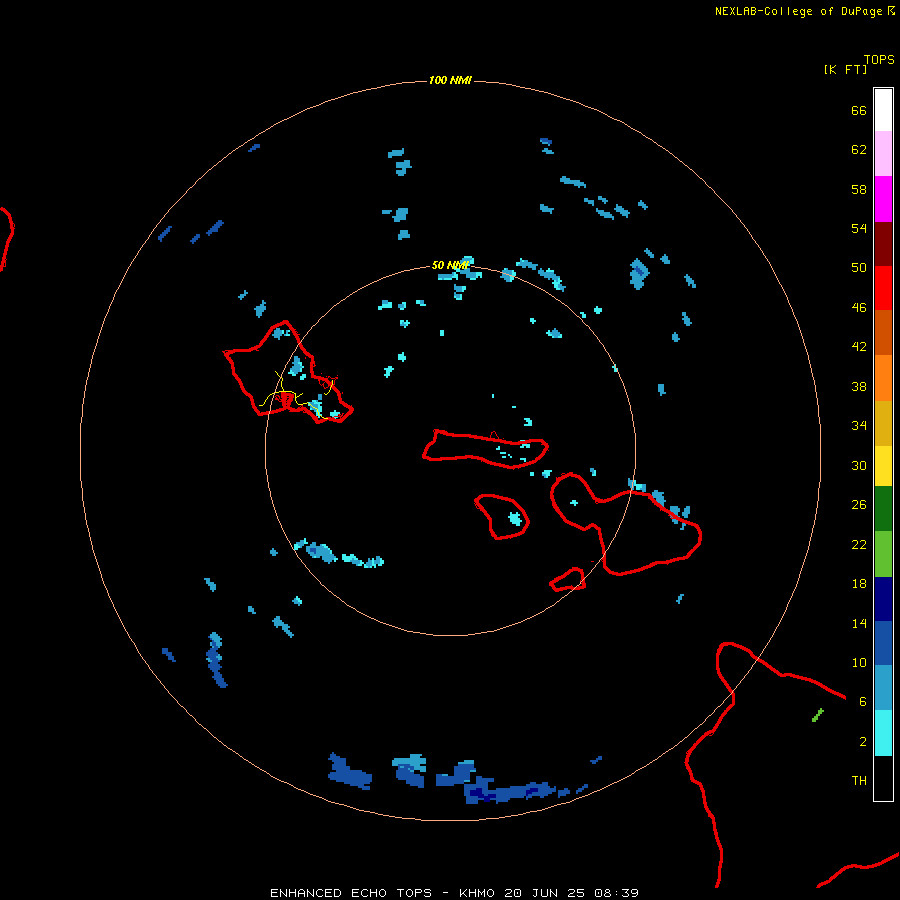Click the gold 34 kft legend swatch
900x900 pixels.
(x=883, y=424)
